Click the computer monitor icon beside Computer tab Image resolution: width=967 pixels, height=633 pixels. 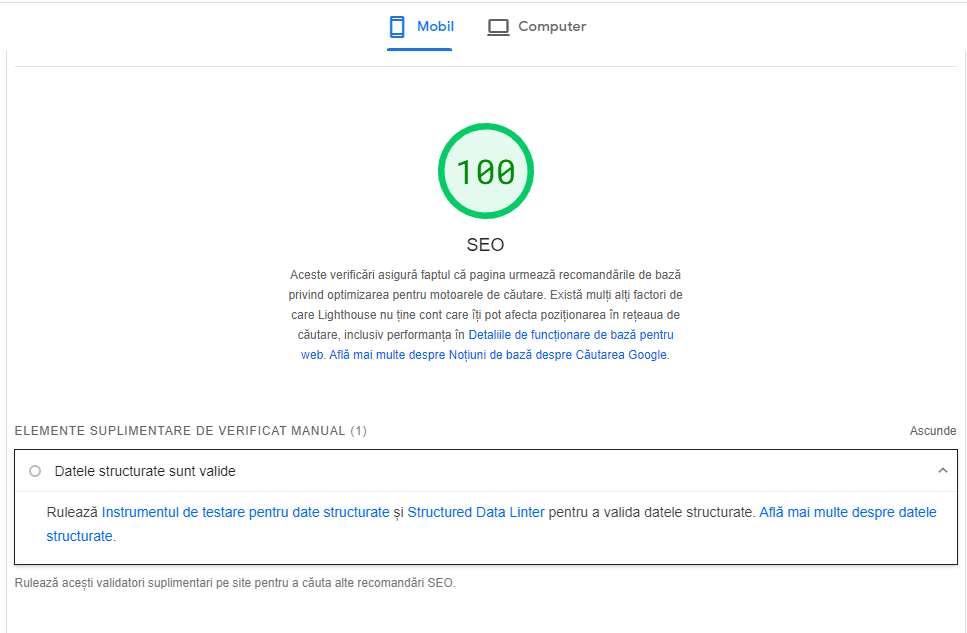(x=497, y=26)
